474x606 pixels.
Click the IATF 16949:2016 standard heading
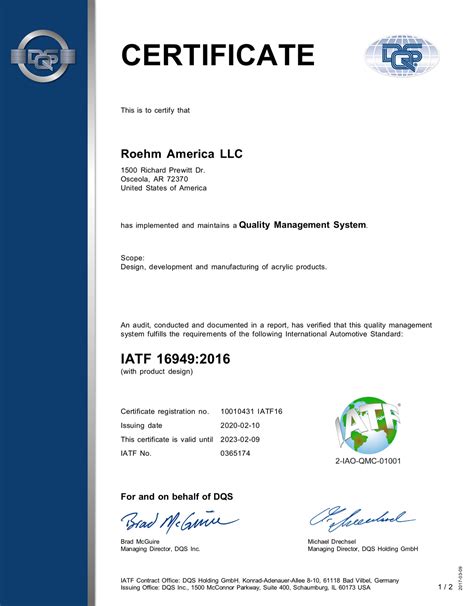pos(175,359)
